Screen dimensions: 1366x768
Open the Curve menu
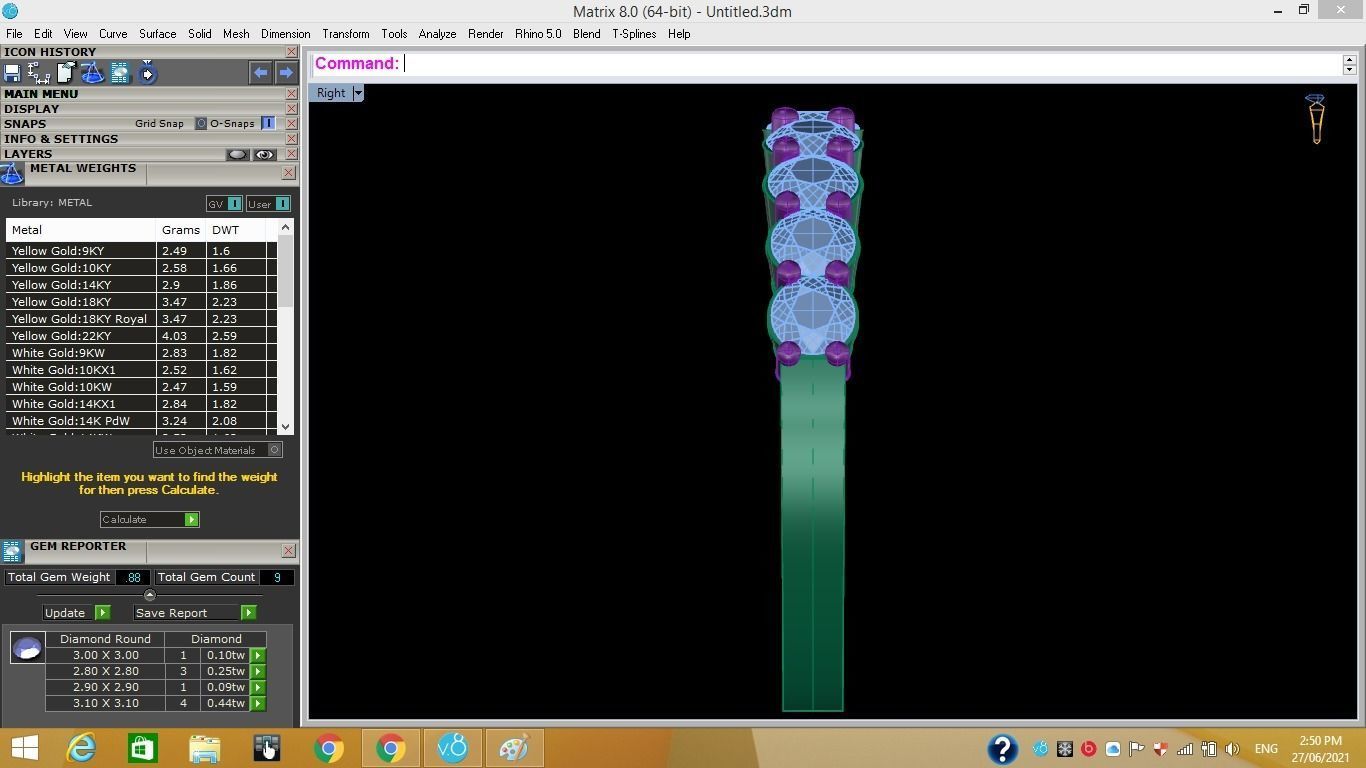[112, 34]
